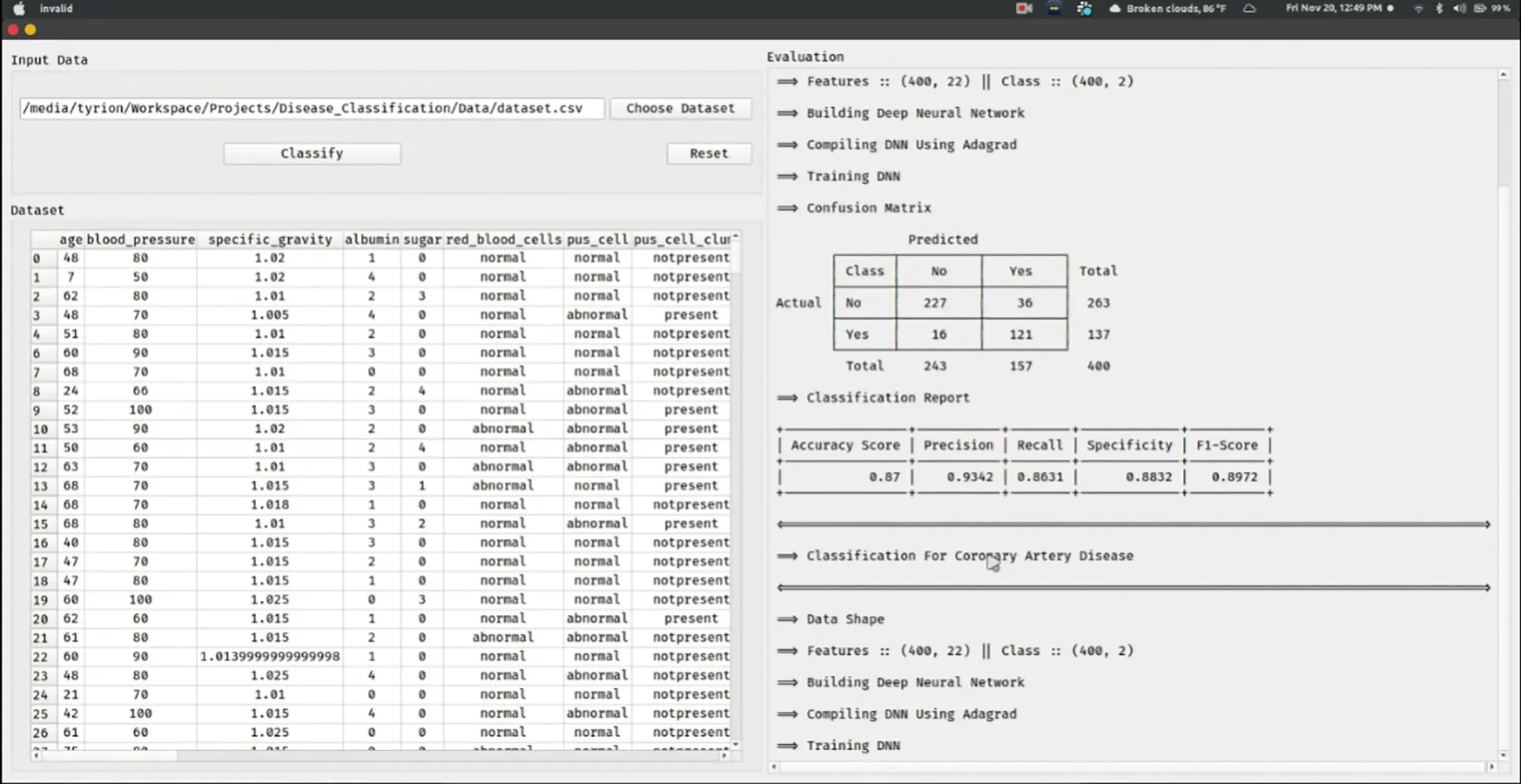The height and width of the screenshot is (784, 1521).
Task: Click the 1.018 cell in row 14
Action: pos(270,505)
